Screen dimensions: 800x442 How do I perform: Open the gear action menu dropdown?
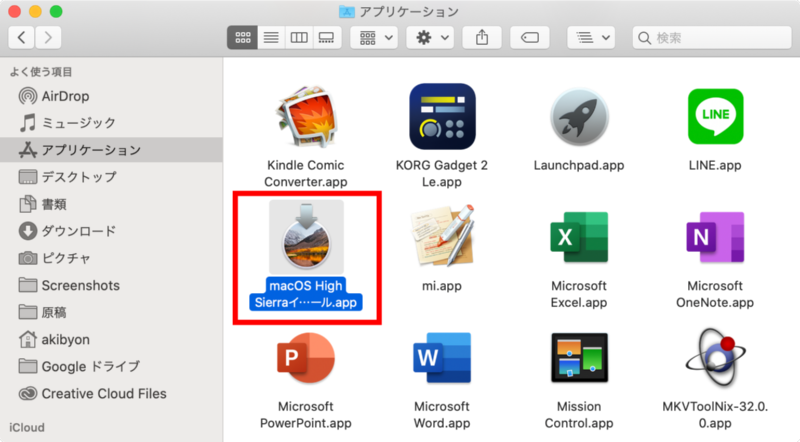click(x=433, y=38)
